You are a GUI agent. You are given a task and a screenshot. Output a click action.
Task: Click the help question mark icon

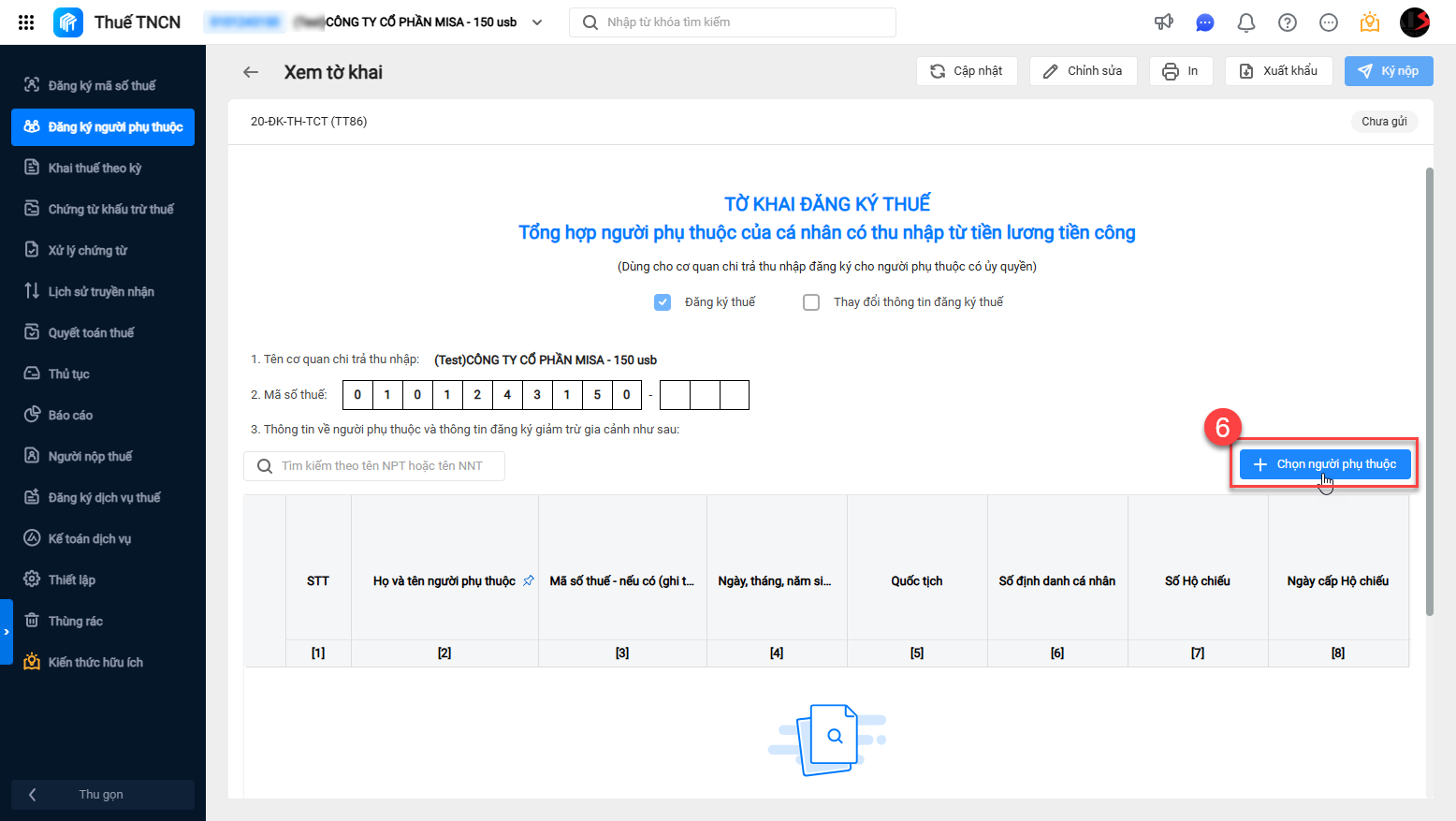(x=1288, y=22)
